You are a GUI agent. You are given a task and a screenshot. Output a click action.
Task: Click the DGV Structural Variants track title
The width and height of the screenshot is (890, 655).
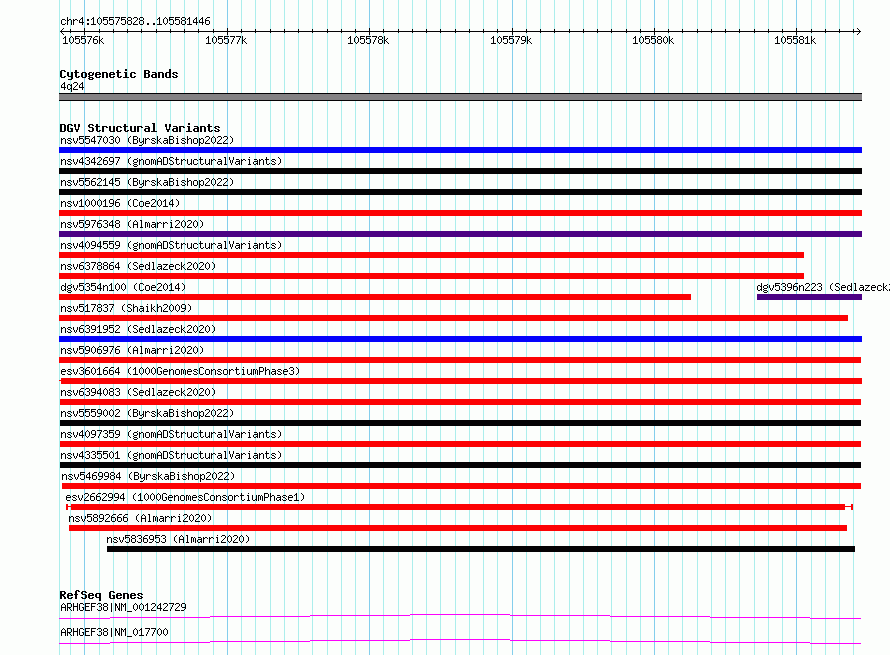click(140, 128)
